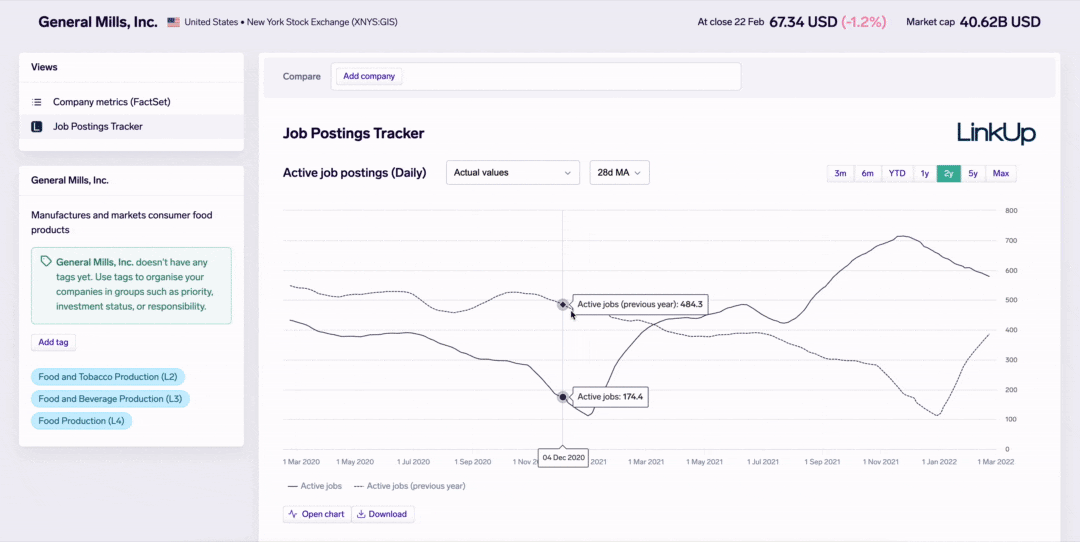Click the -1.2% price change
The width and height of the screenshot is (1080, 542).
[x=864, y=22]
